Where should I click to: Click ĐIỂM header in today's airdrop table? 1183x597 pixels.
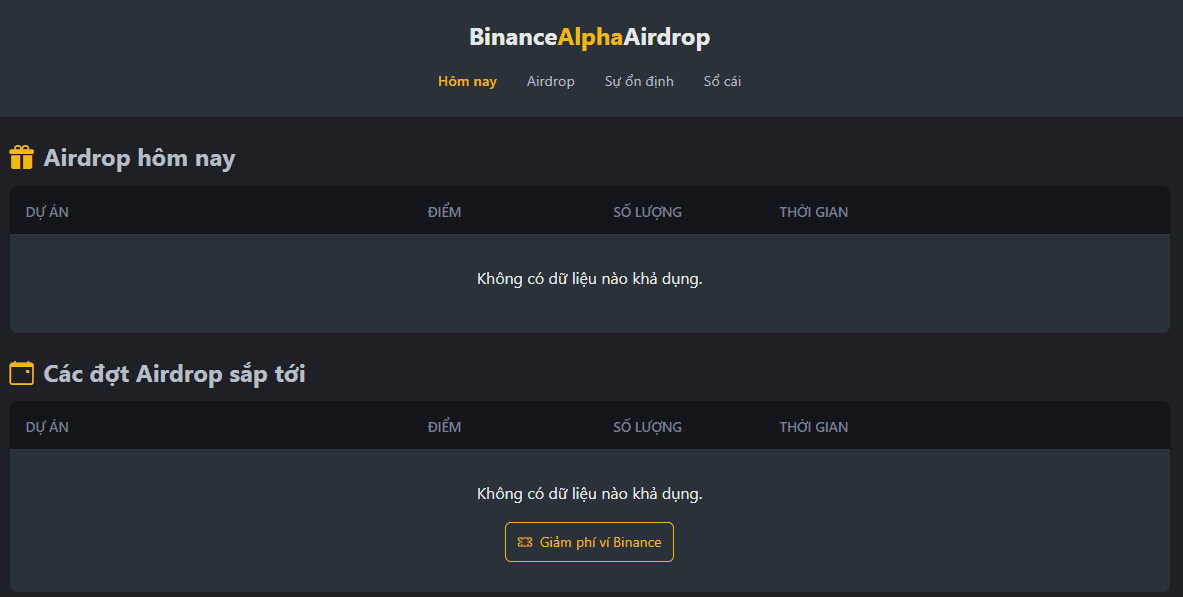click(x=444, y=212)
